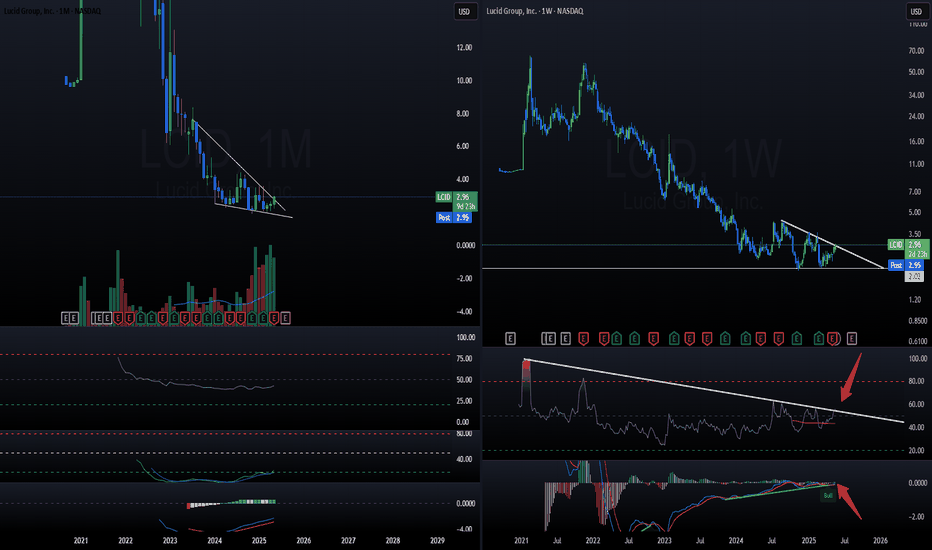
Task: Click the last gray upcoming earnings marker, monthly chart
Action: tap(285, 318)
